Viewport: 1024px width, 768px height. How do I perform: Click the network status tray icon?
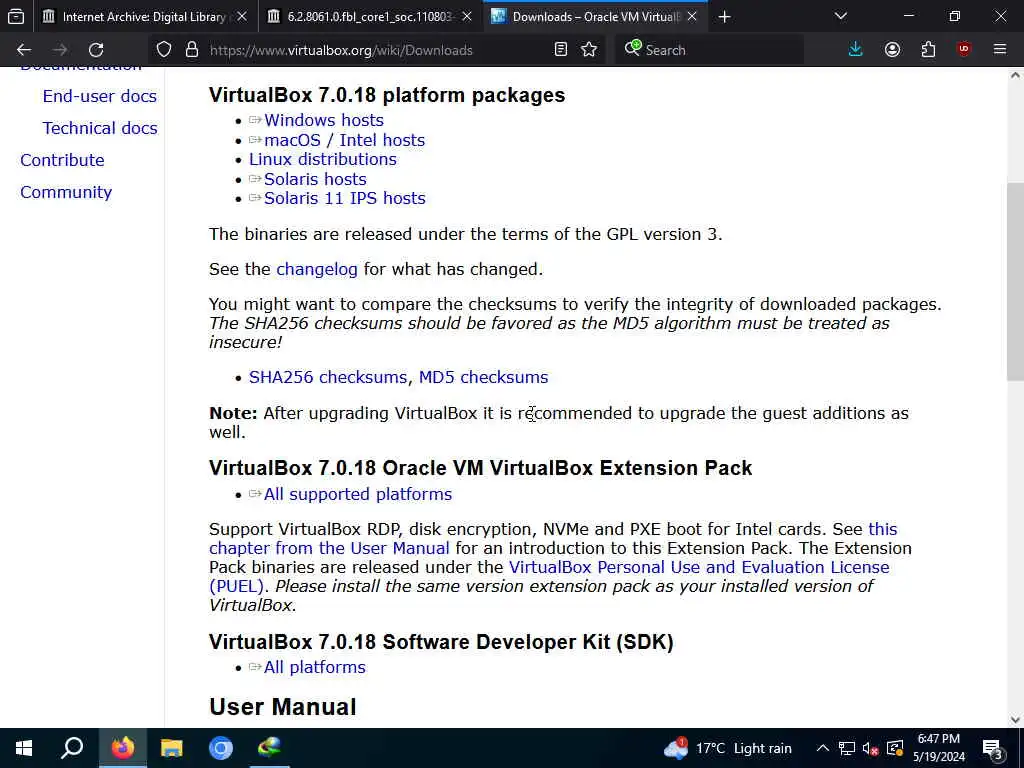pos(847,748)
